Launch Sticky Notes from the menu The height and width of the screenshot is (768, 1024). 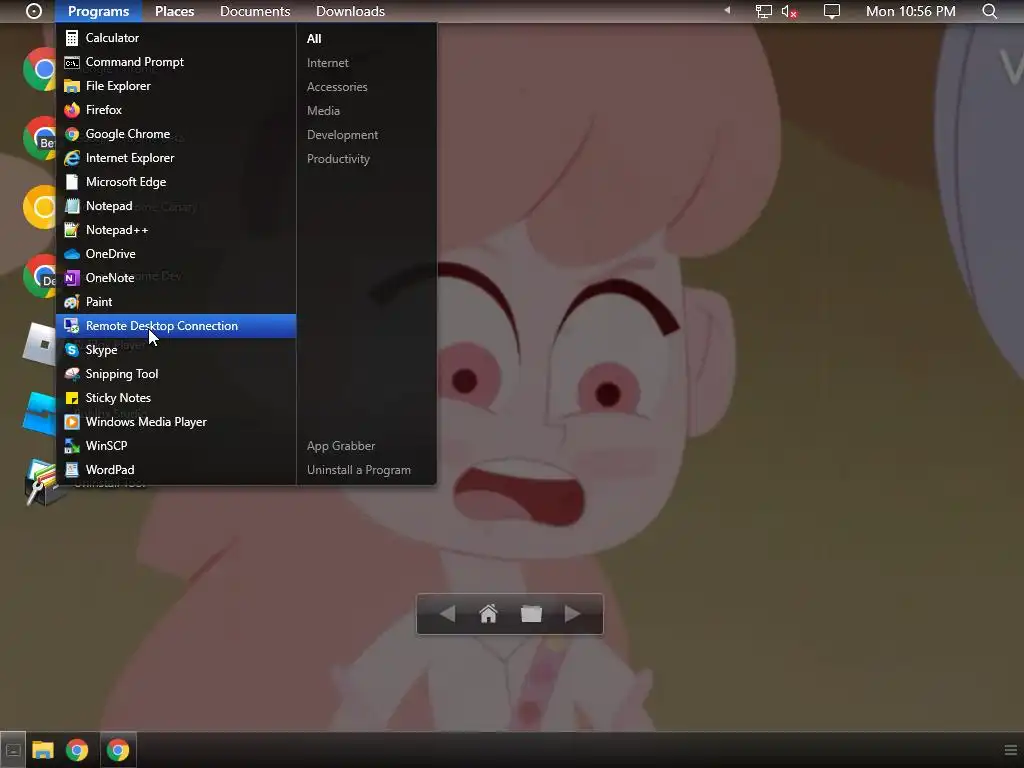[x=176, y=398]
